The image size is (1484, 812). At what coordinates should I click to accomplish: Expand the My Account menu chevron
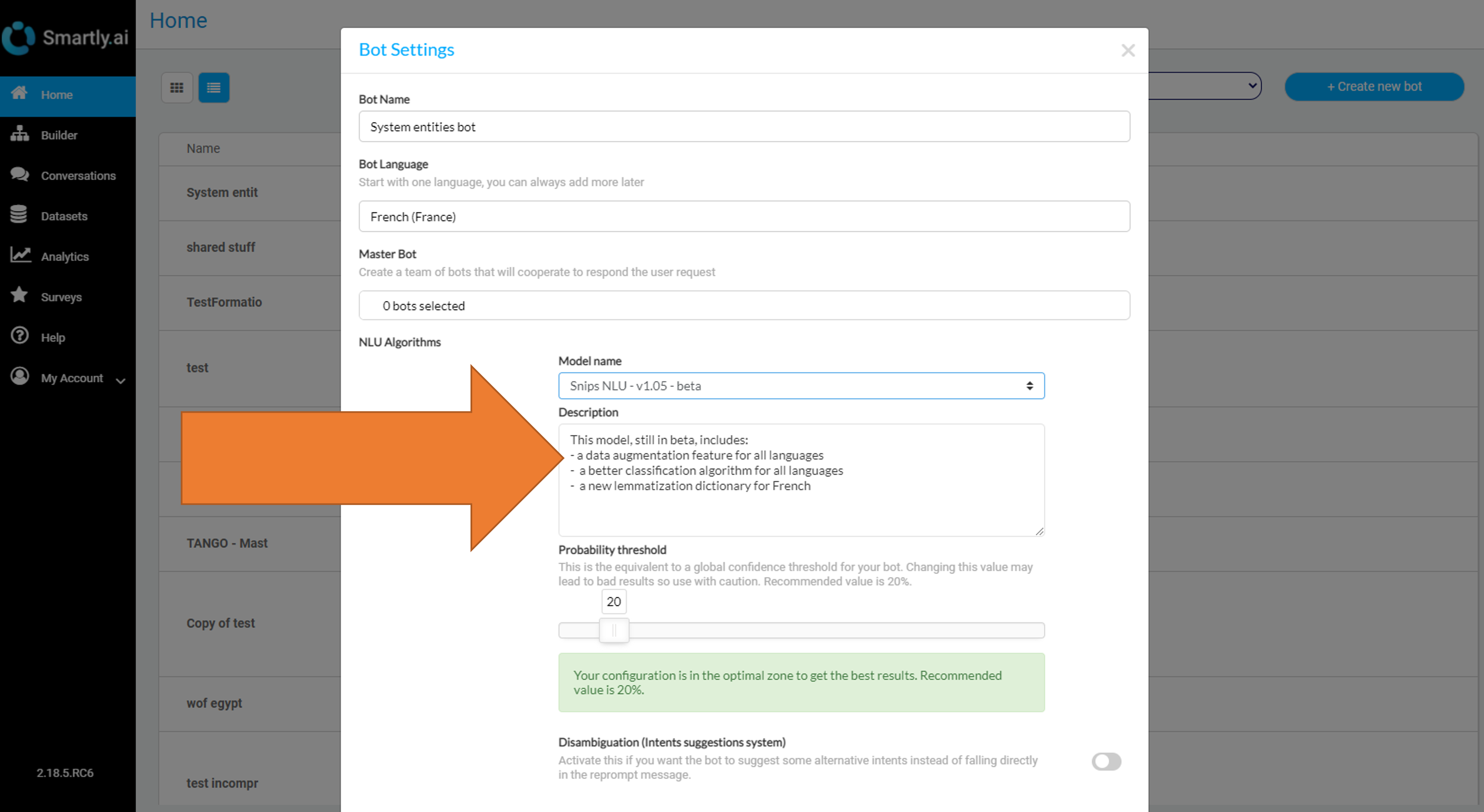pyautogui.click(x=120, y=381)
